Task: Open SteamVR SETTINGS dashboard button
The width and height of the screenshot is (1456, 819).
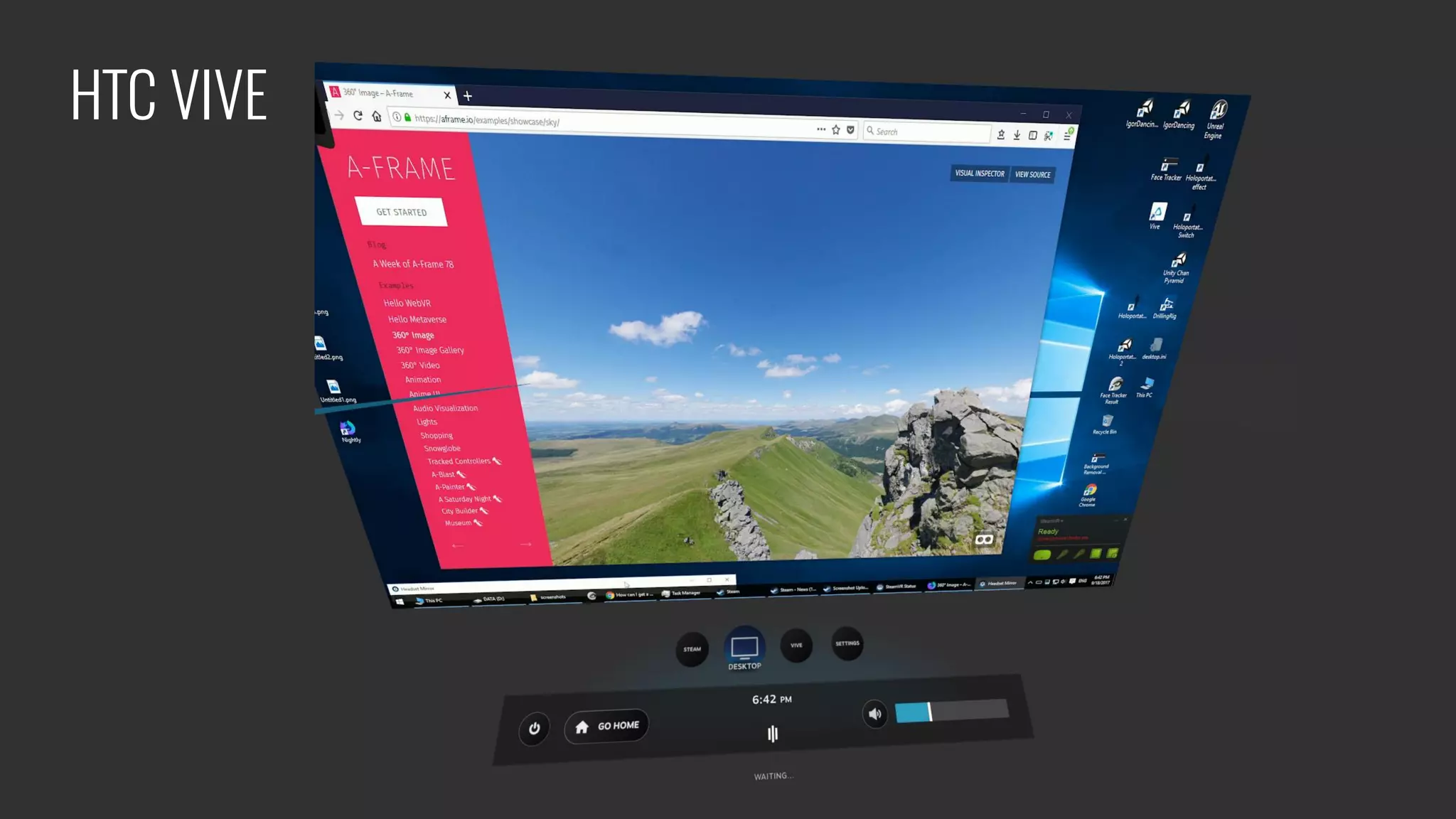Action: click(847, 643)
